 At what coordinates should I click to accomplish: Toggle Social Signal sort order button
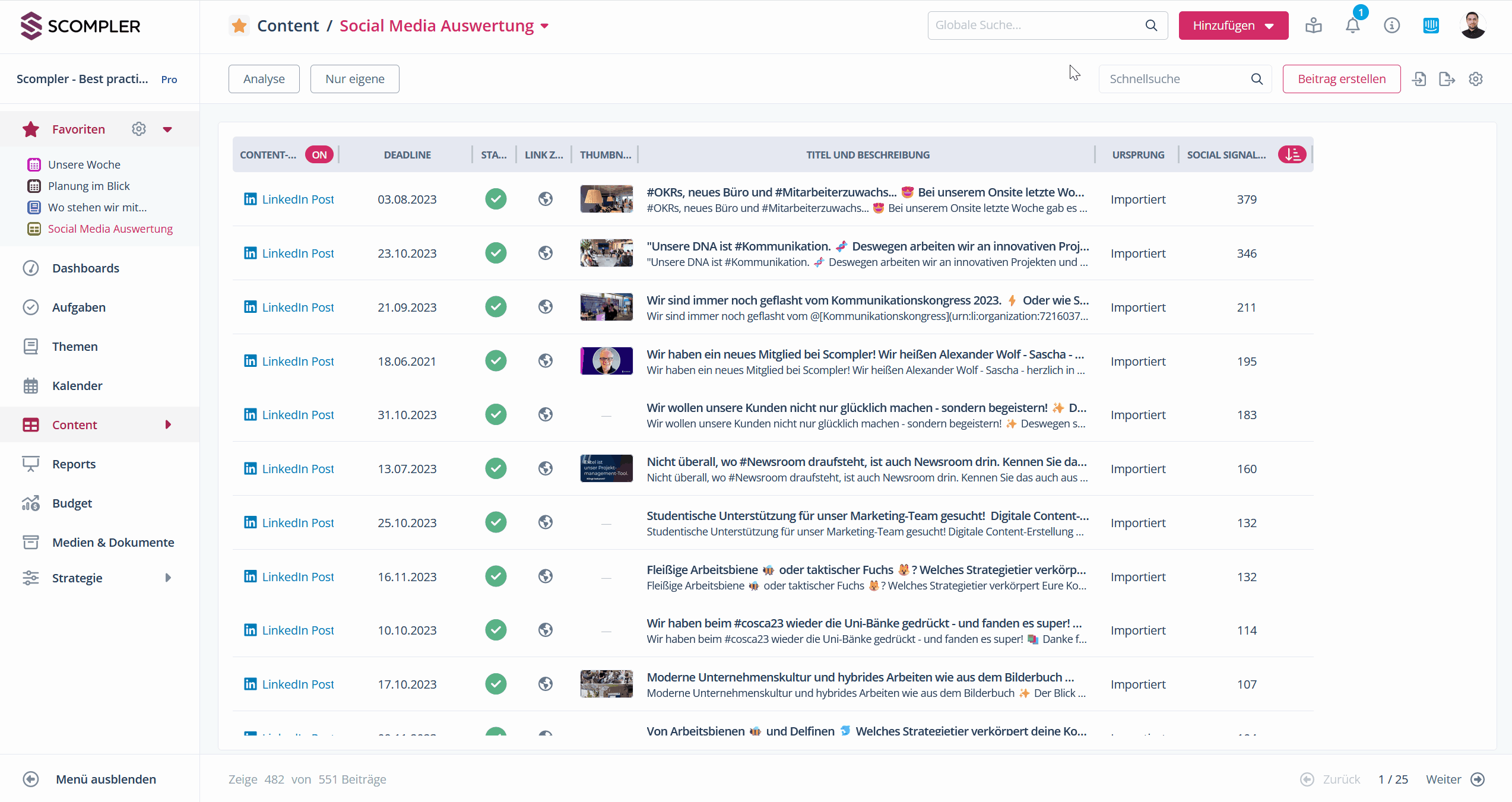1292,155
